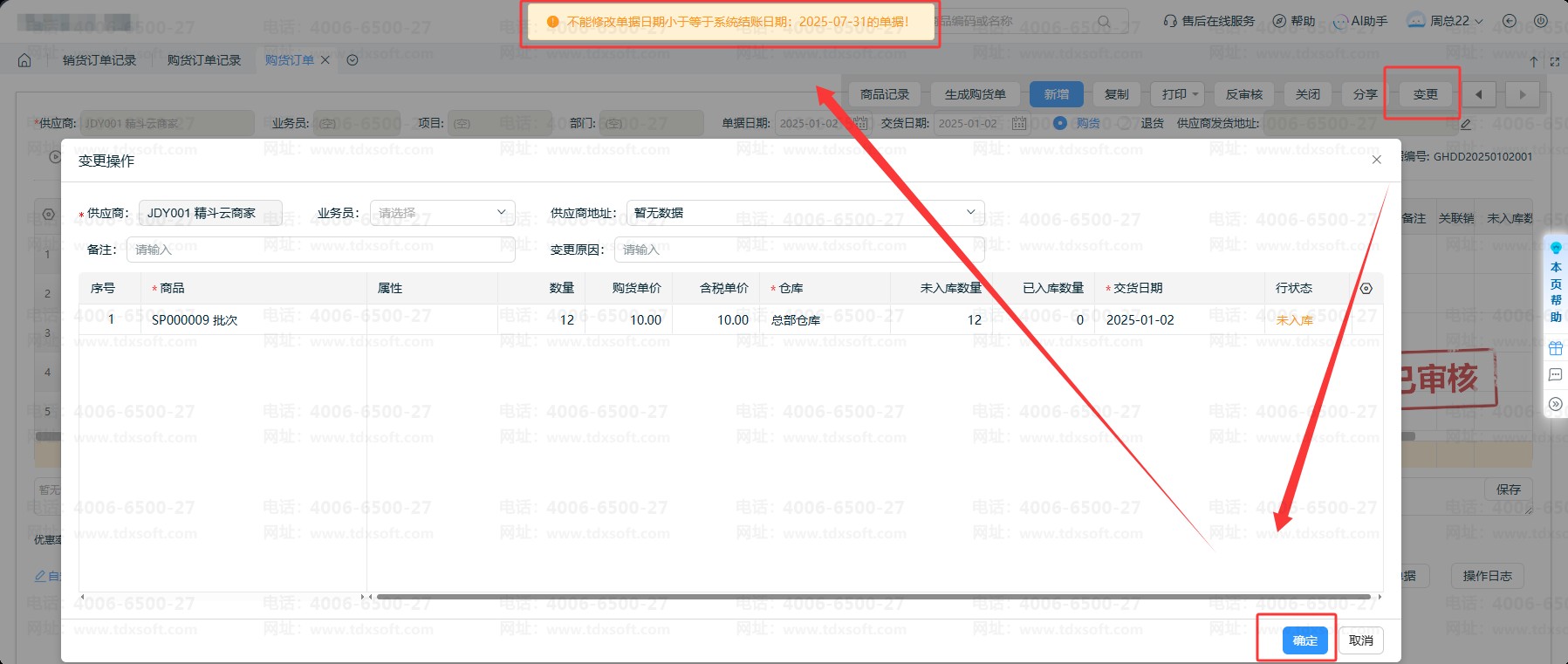This screenshot has height=664, width=1568.
Task: Switch to the 购货订单记录 tab
Action: pyautogui.click(x=204, y=60)
